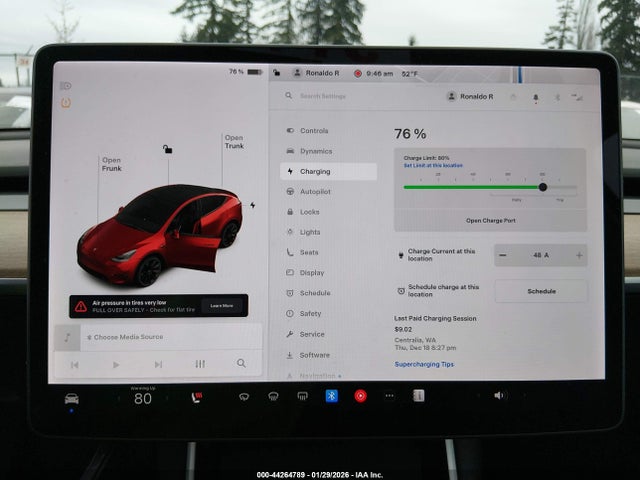Tap the notification bell icon
This screenshot has height=480, width=640.
[x=536, y=98]
